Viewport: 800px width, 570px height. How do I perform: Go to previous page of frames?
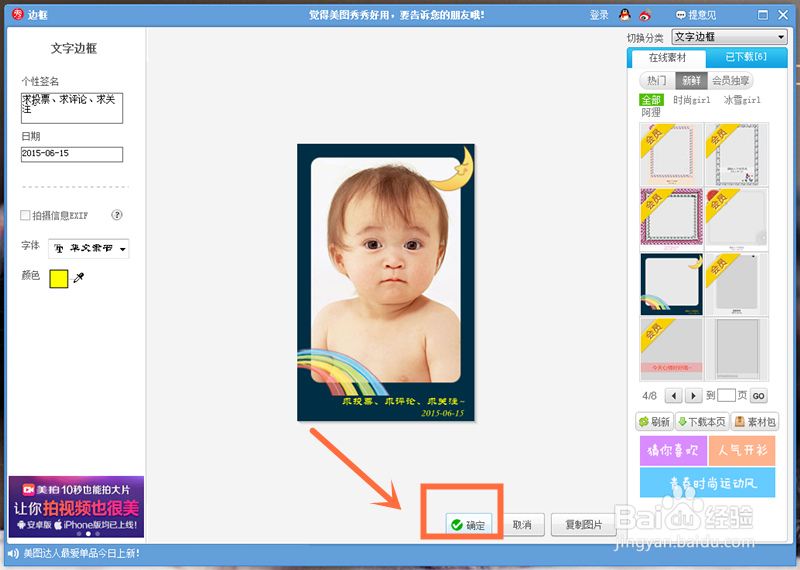click(x=674, y=395)
